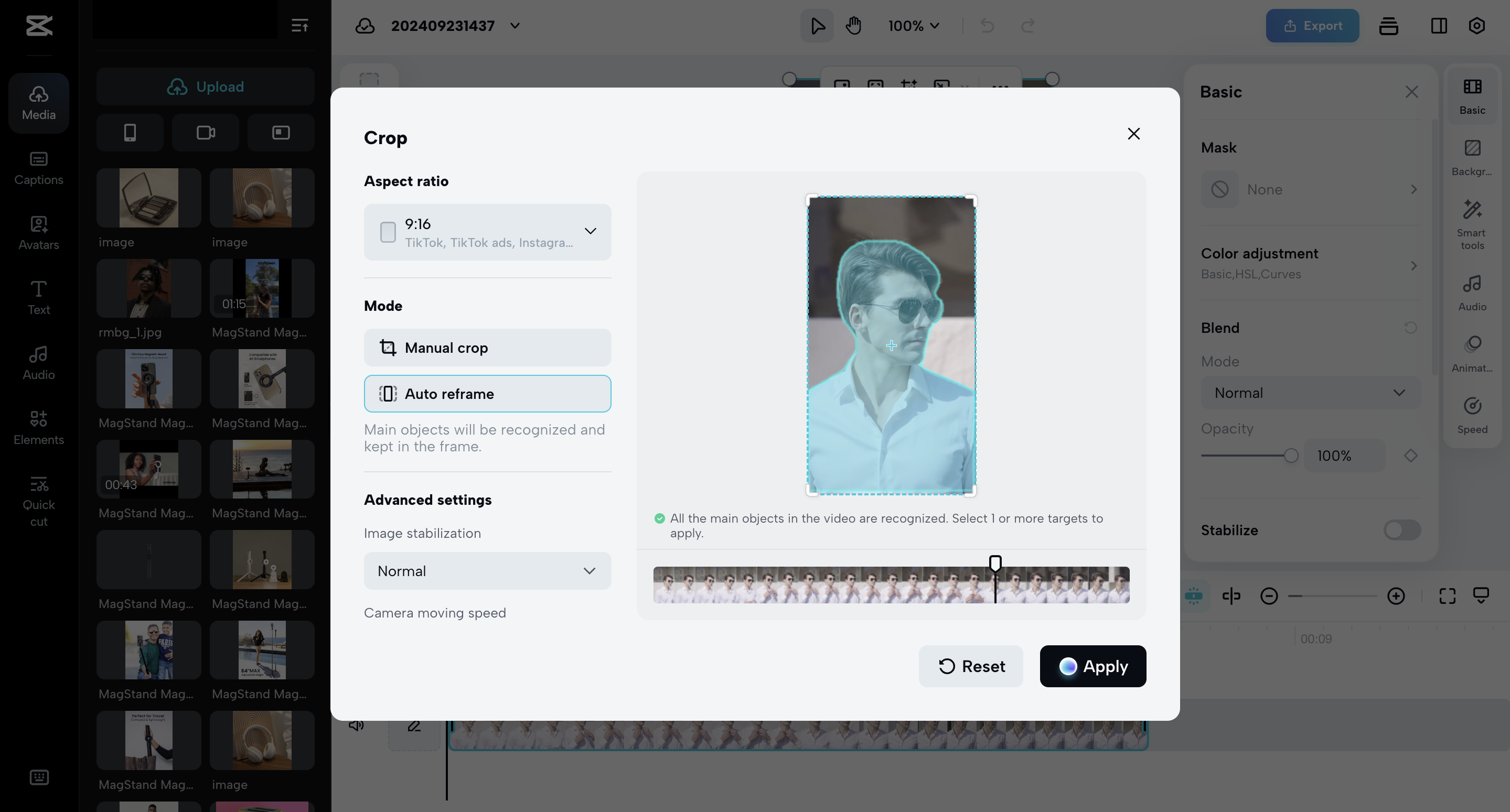Click the Apply button
The width and height of the screenshot is (1510, 812).
1092,666
